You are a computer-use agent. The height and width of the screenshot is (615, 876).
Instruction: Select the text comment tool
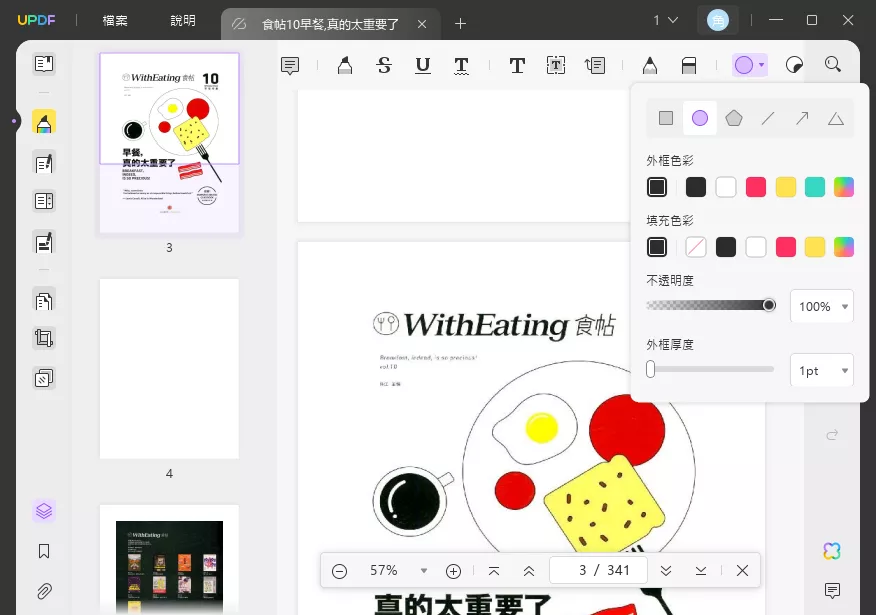point(517,65)
